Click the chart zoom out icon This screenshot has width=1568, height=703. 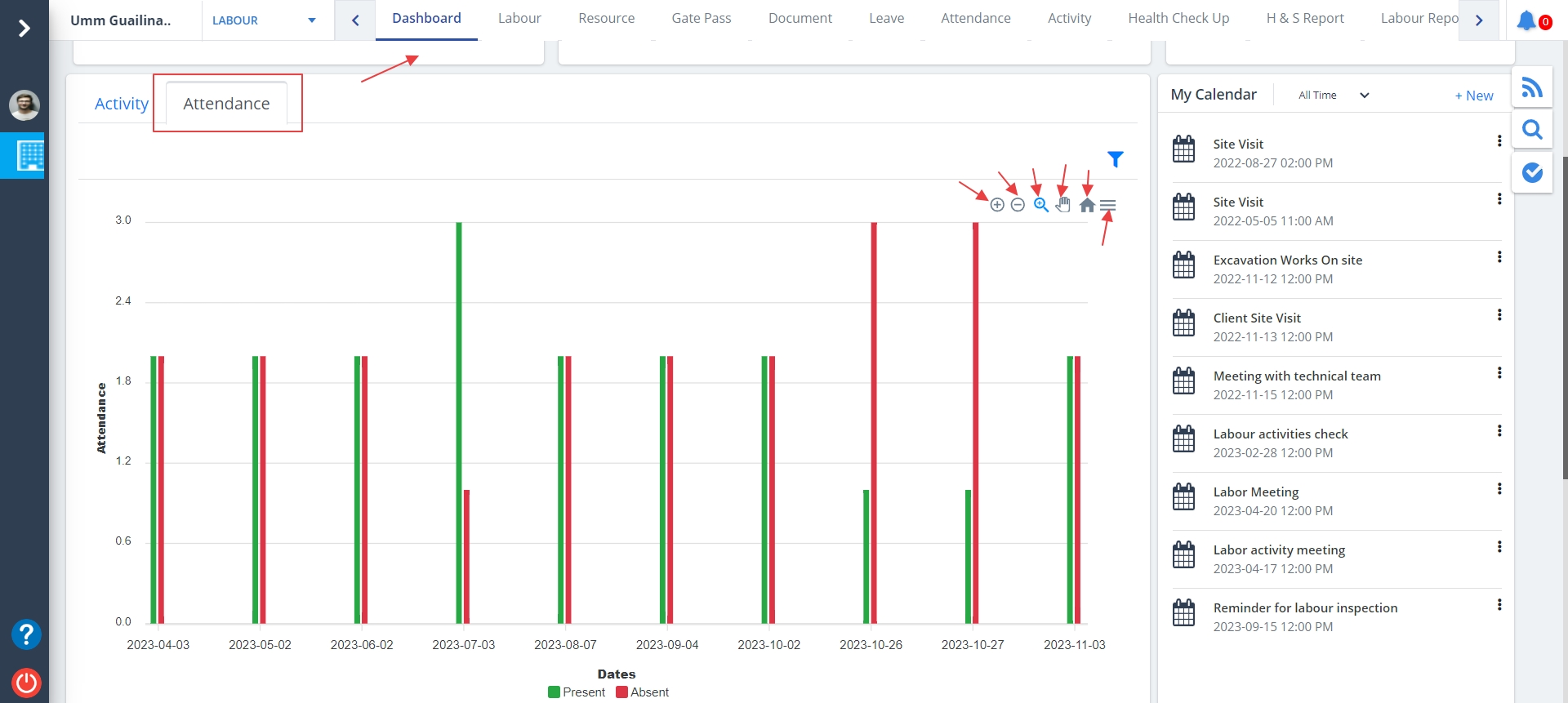click(x=1018, y=205)
